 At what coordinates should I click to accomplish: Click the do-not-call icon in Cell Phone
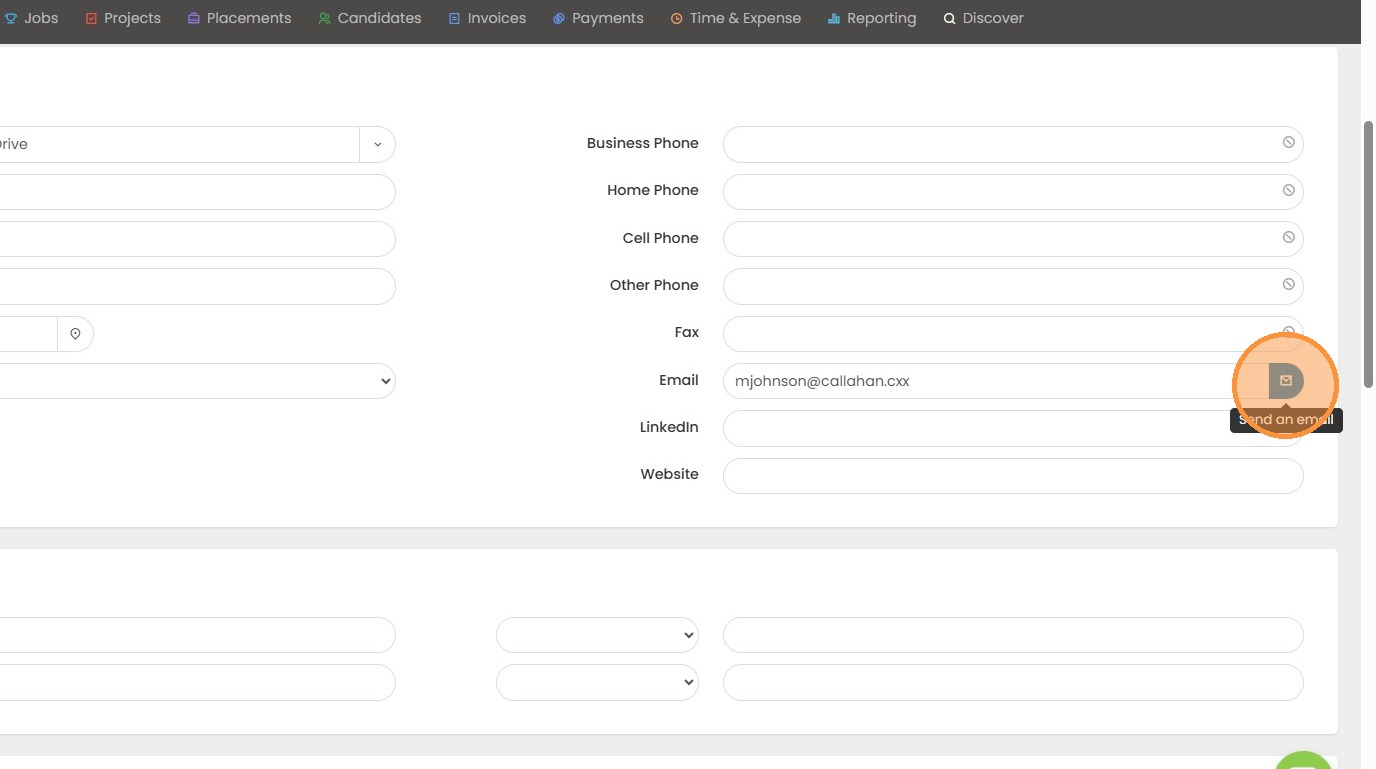1288,237
